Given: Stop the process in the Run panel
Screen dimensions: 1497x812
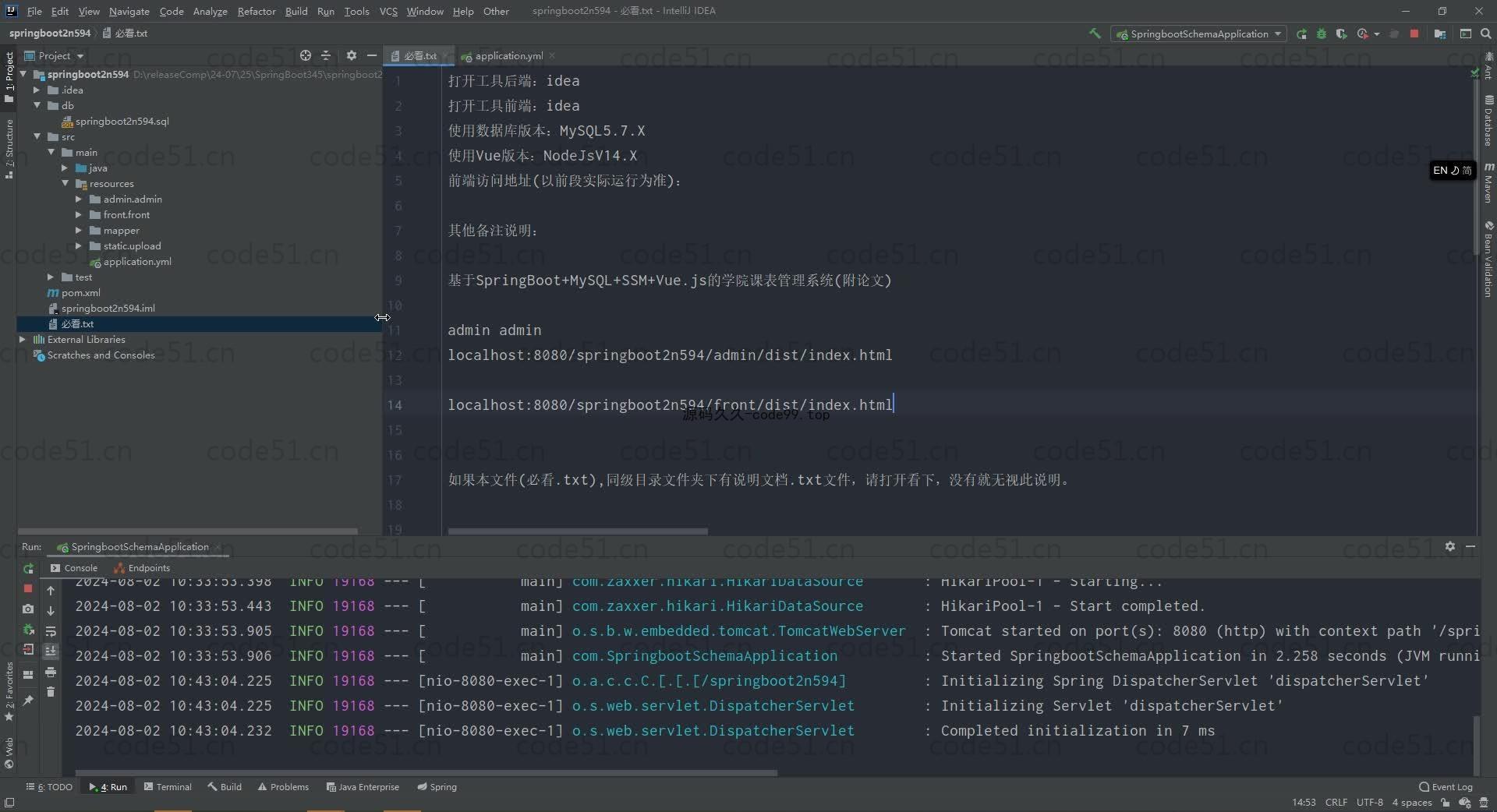Looking at the screenshot, I should click(28, 588).
